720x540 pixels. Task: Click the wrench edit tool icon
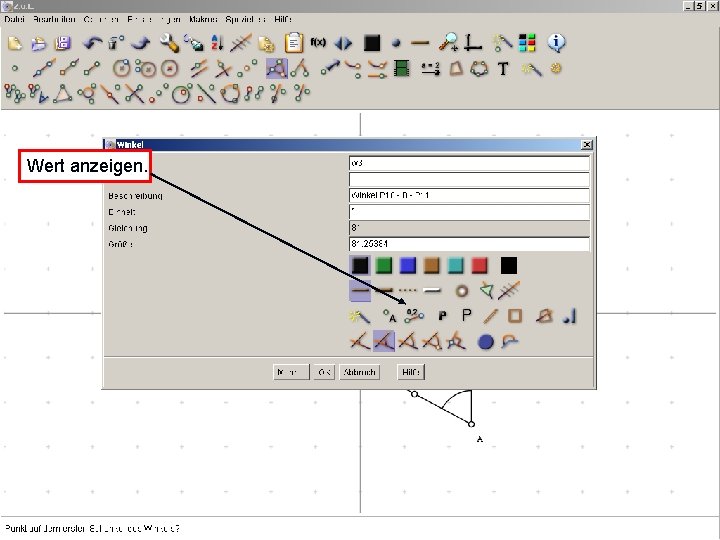(169, 43)
